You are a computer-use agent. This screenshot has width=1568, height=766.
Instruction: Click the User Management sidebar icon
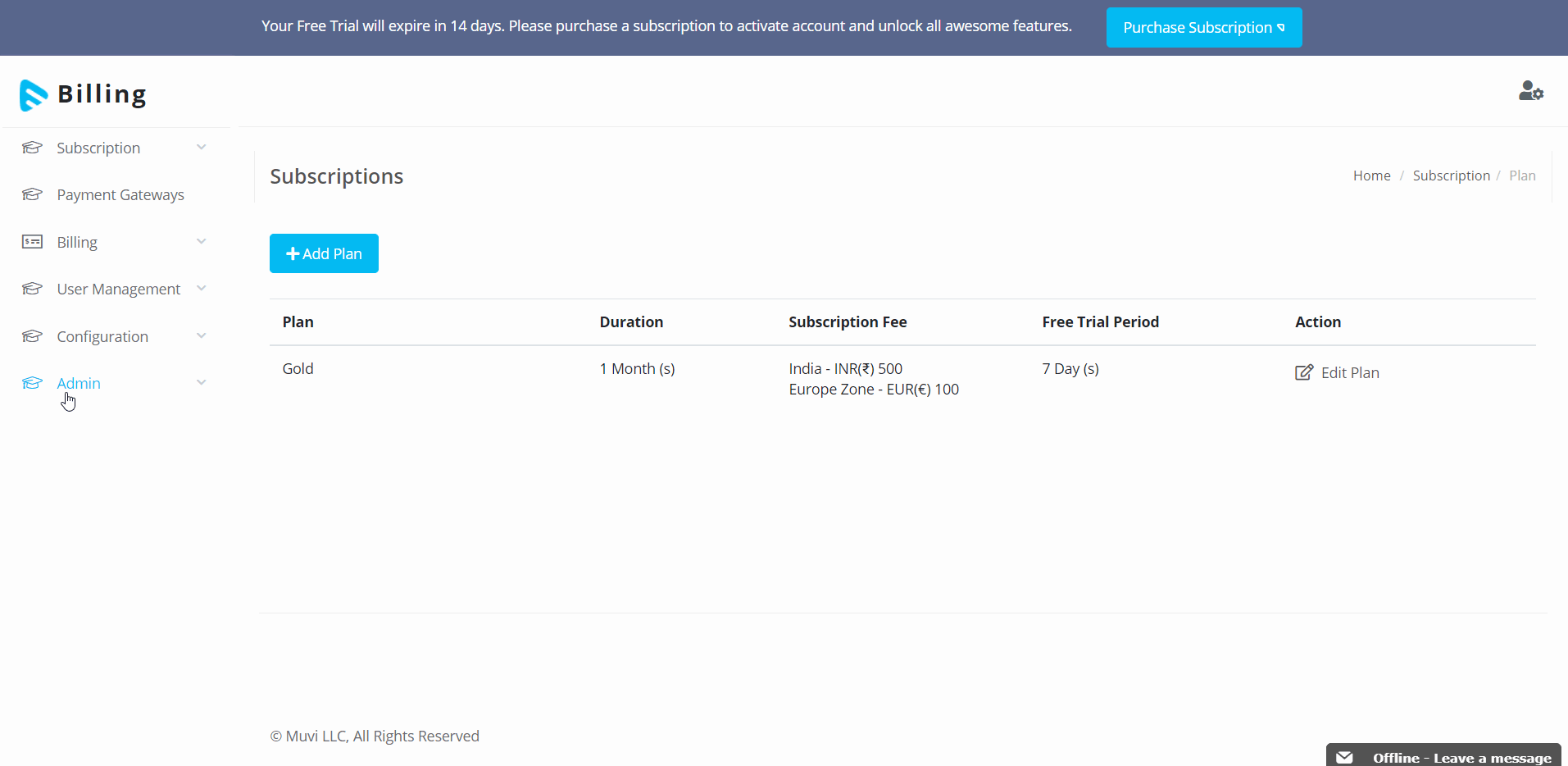coord(32,289)
